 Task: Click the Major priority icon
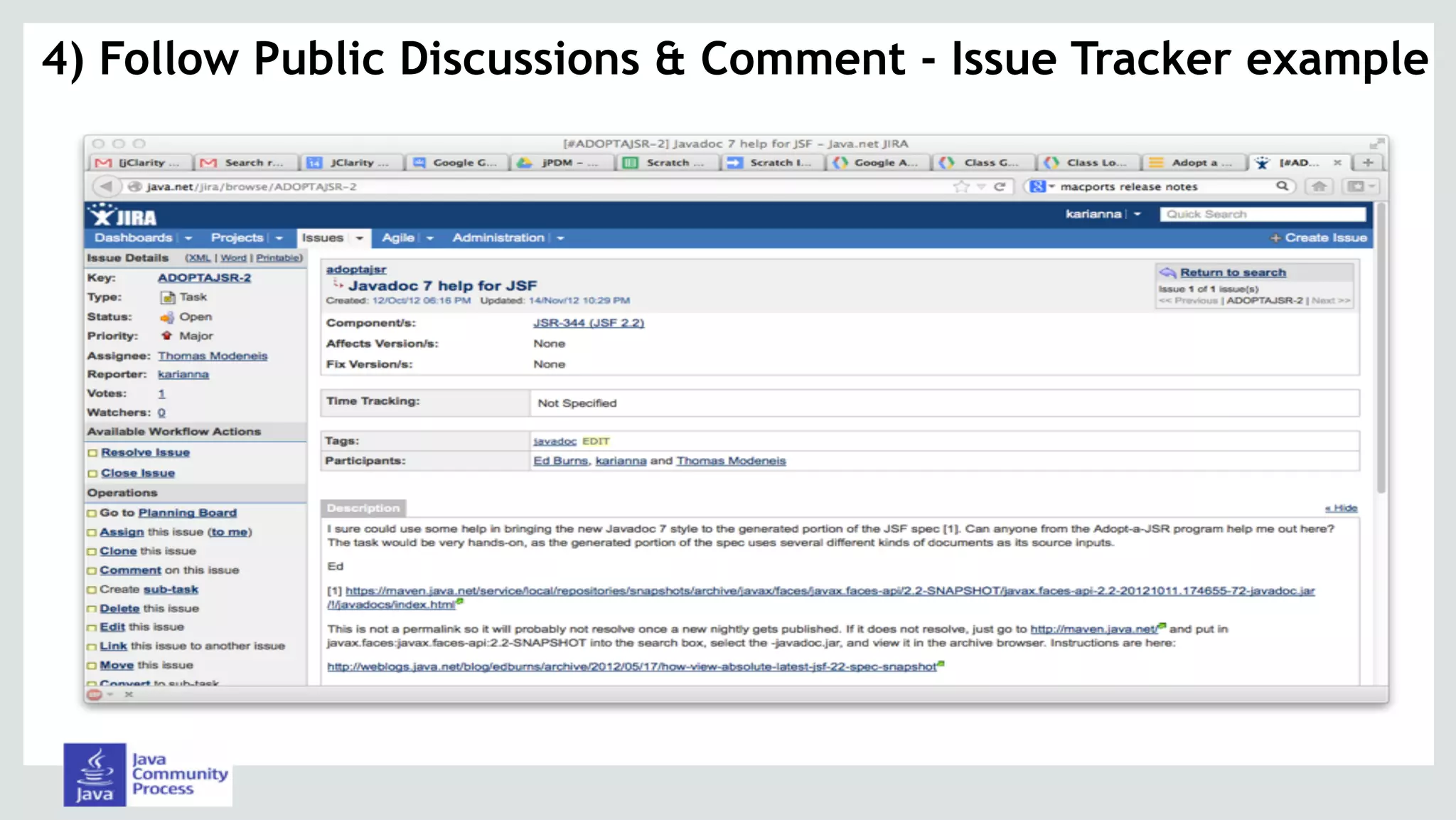coord(166,336)
